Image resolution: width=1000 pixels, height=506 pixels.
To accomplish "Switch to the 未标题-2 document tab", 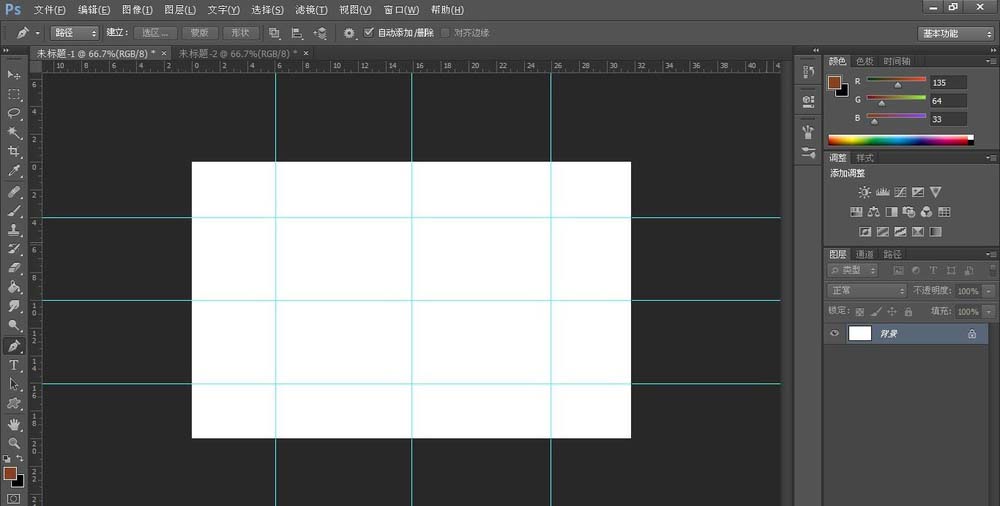I will [x=237, y=53].
